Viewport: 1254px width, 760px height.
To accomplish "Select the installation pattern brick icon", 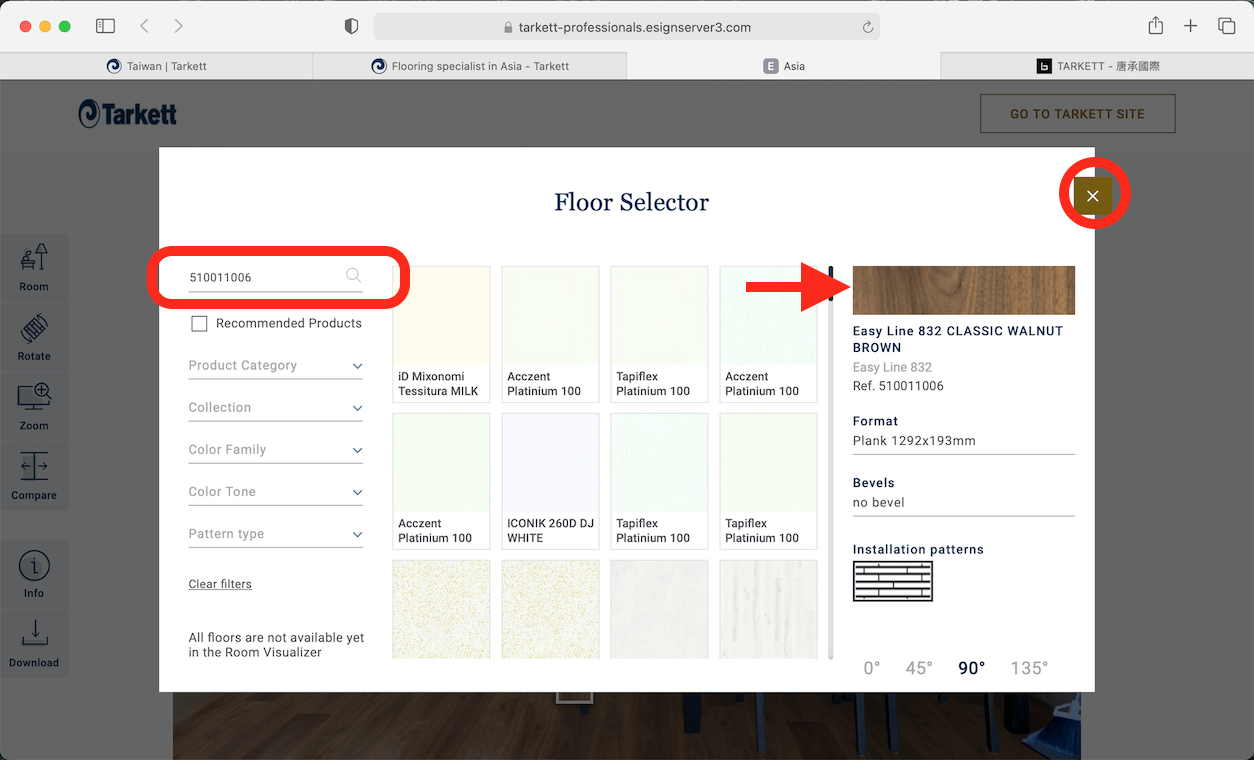I will point(893,581).
